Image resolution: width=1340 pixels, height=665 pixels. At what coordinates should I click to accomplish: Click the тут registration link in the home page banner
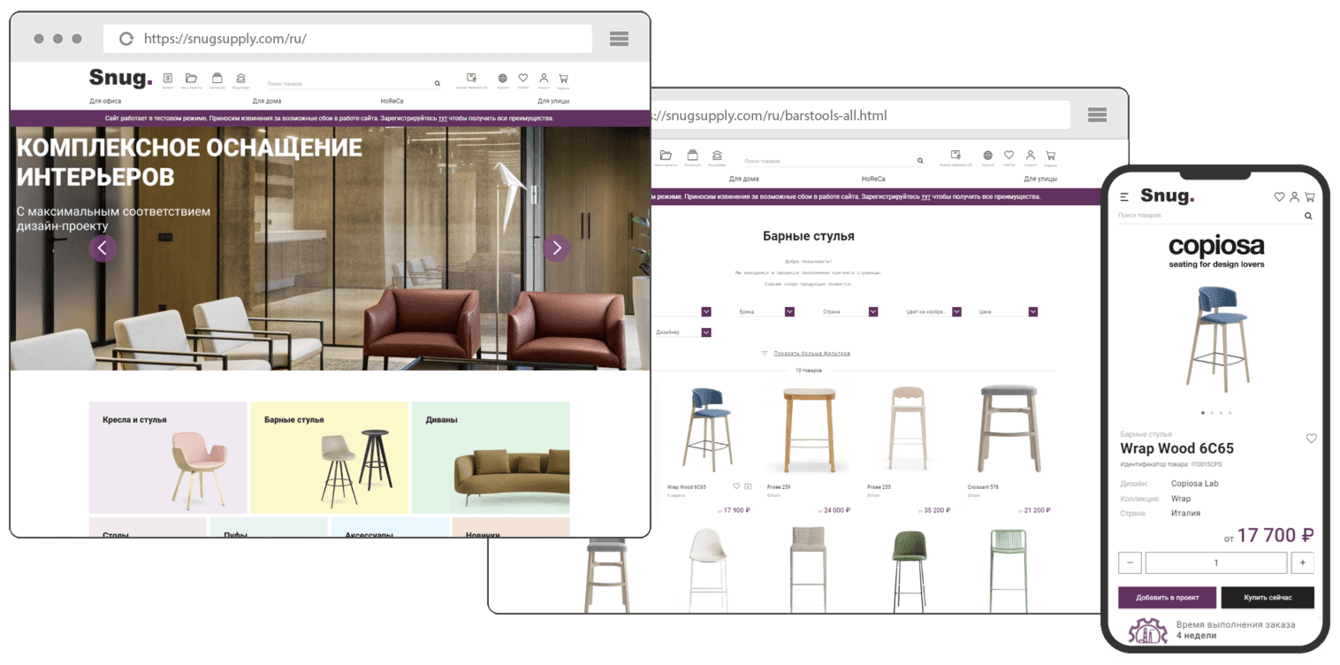pos(442,118)
